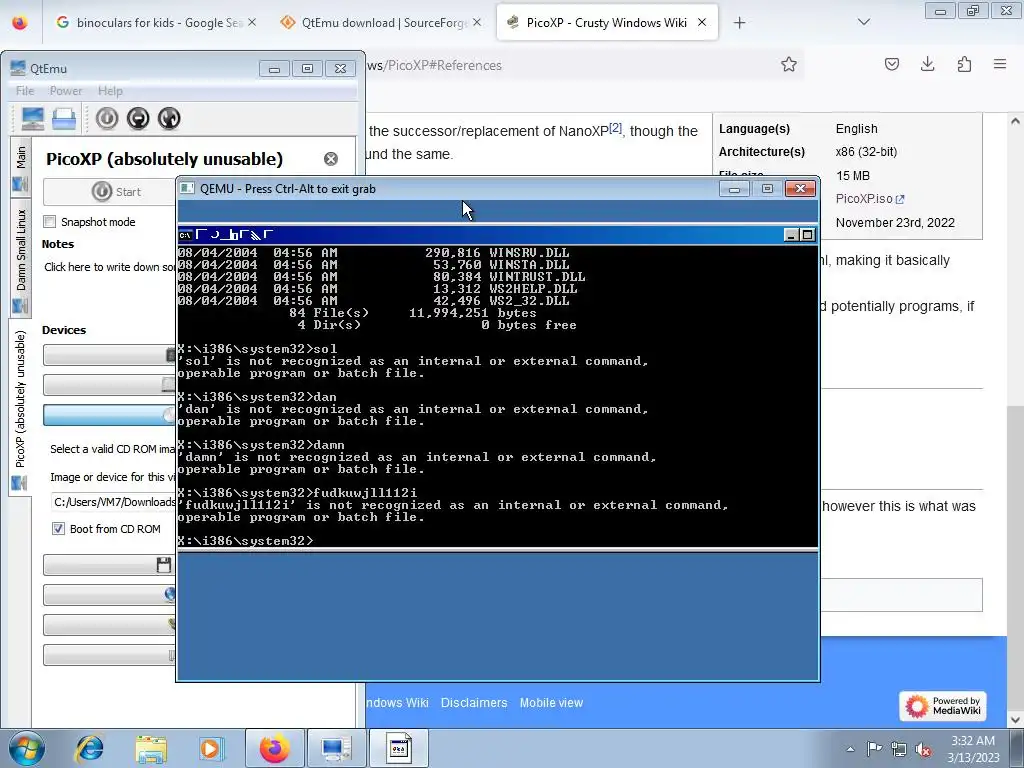This screenshot has width=1024, height=768.
Task: Open the list all tabs dropdown in Firefox
Action: click(863, 23)
